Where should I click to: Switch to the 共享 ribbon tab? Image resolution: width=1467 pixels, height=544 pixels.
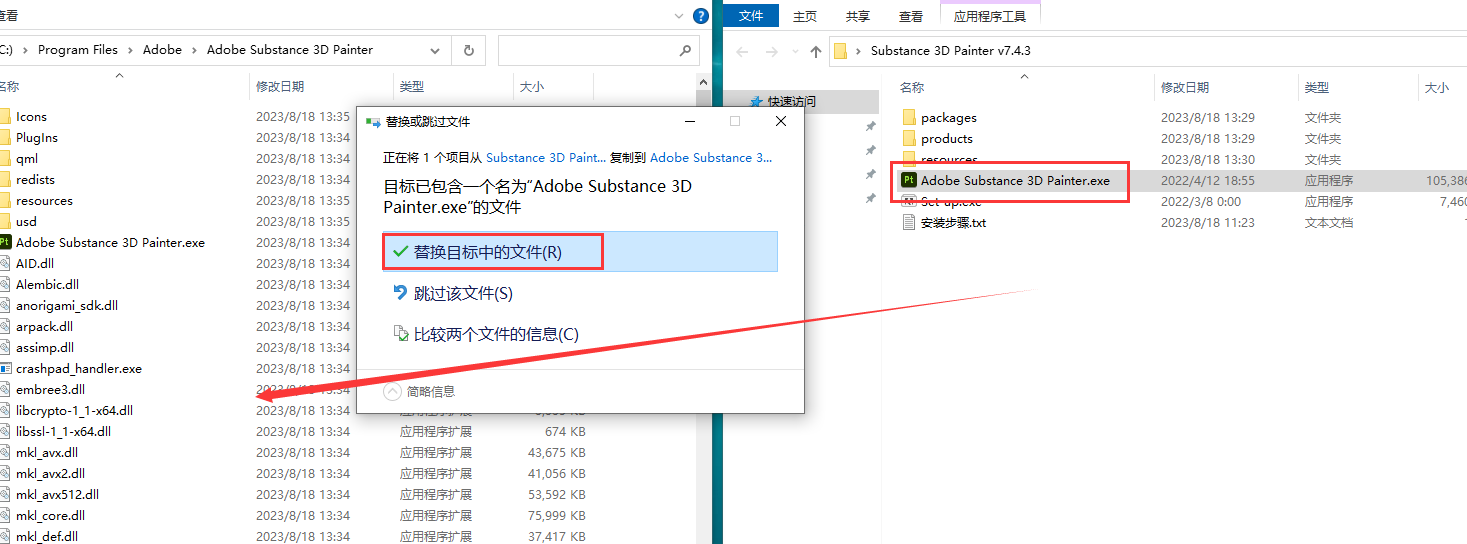[858, 16]
